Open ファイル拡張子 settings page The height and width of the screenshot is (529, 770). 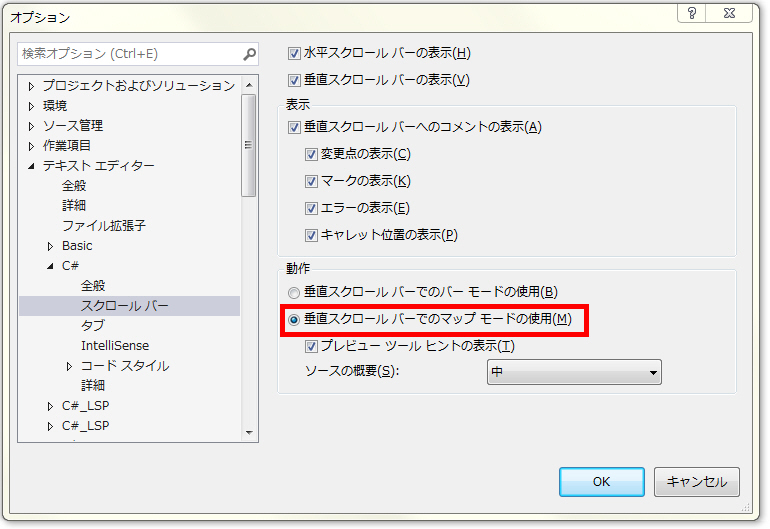(103, 226)
